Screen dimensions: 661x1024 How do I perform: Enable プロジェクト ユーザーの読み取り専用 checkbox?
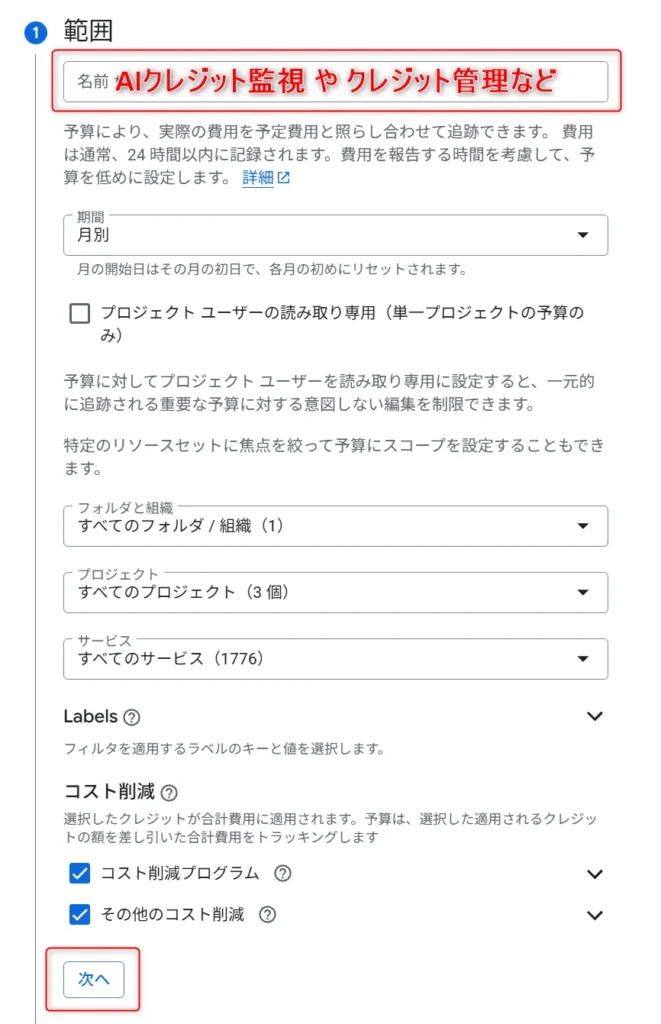[80, 314]
